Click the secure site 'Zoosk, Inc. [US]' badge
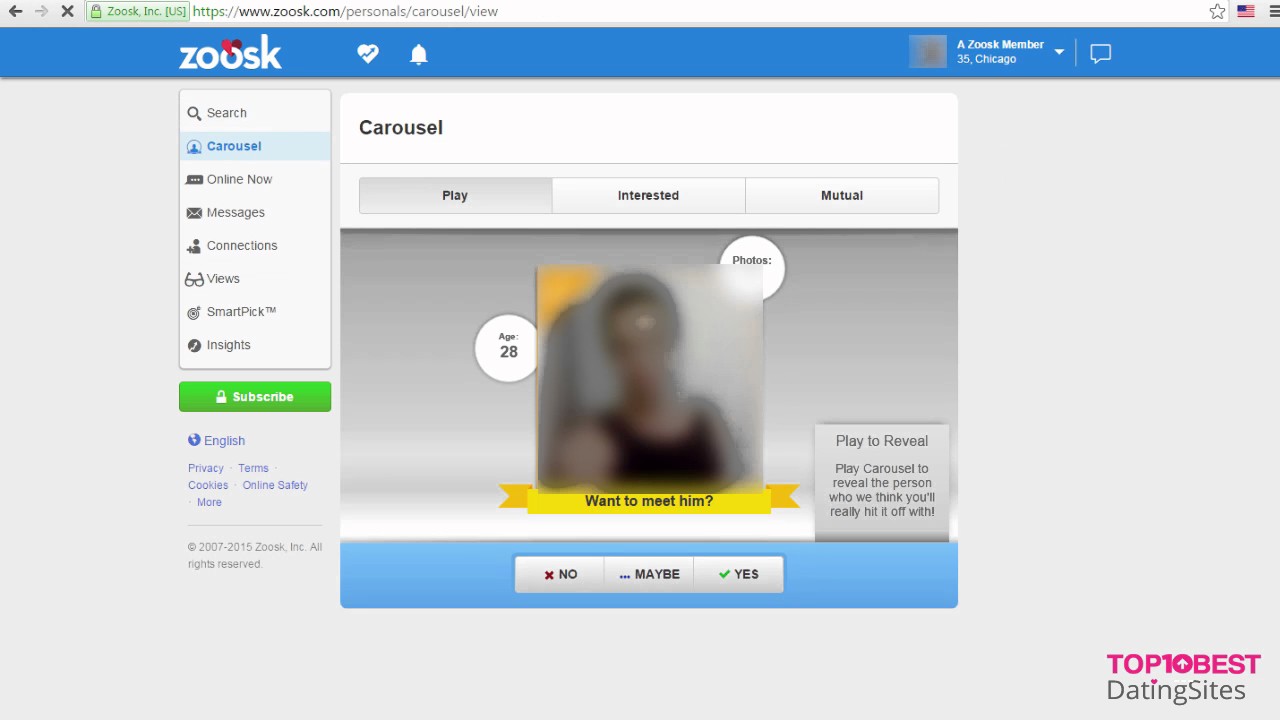The height and width of the screenshot is (720, 1280). click(x=139, y=11)
